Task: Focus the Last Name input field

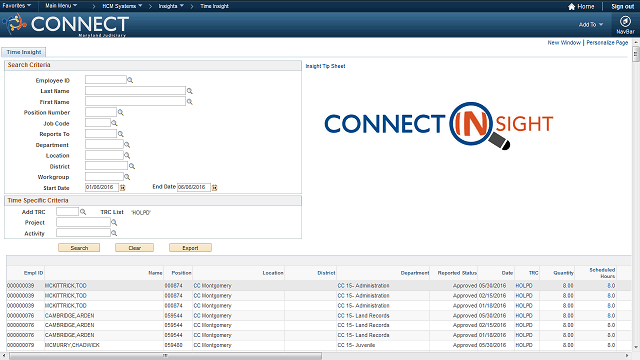Action: click(x=135, y=91)
